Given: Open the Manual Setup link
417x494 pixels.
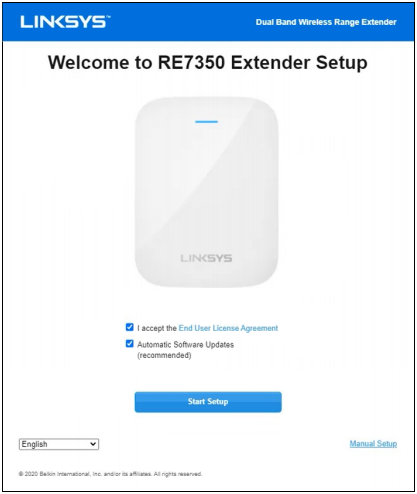Looking at the screenshot, I should [373, 444].
